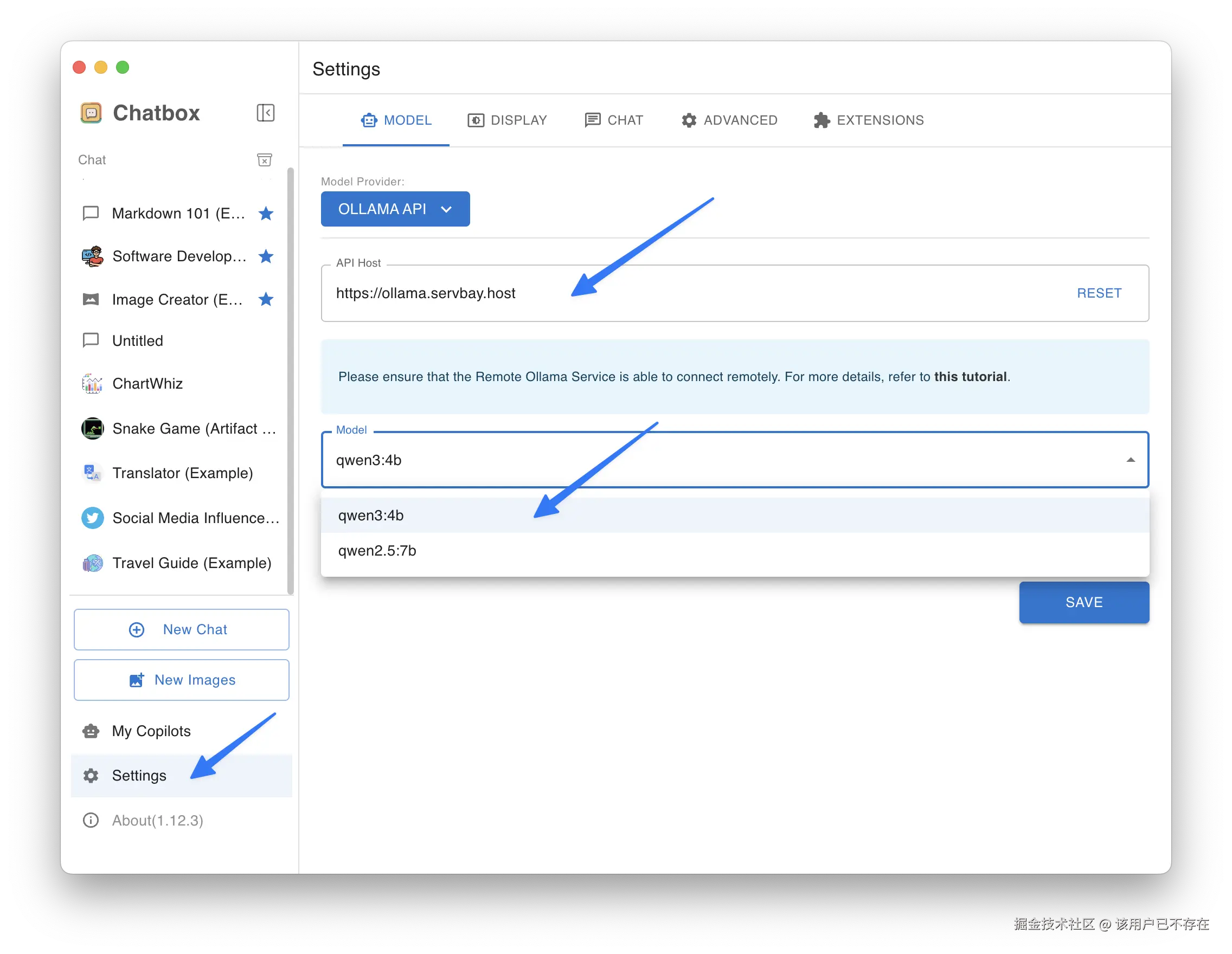Open the ChartWhiz chat icon
The height and width of the screenshot is (954, 1232).
92,384
